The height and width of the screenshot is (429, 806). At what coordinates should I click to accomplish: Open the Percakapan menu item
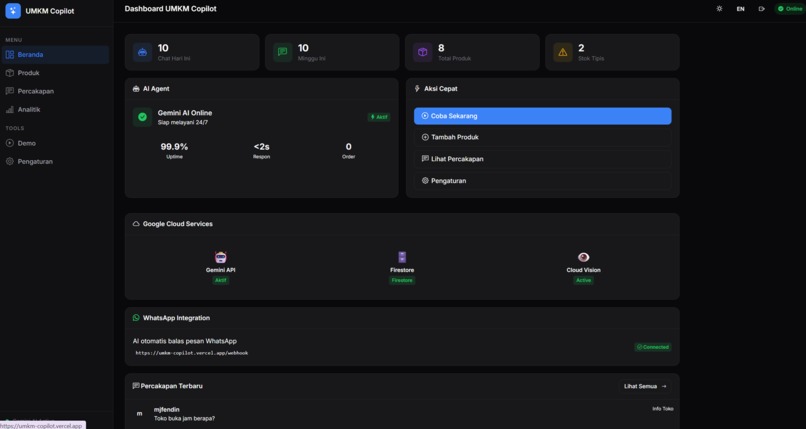click(x=56, y=91)
